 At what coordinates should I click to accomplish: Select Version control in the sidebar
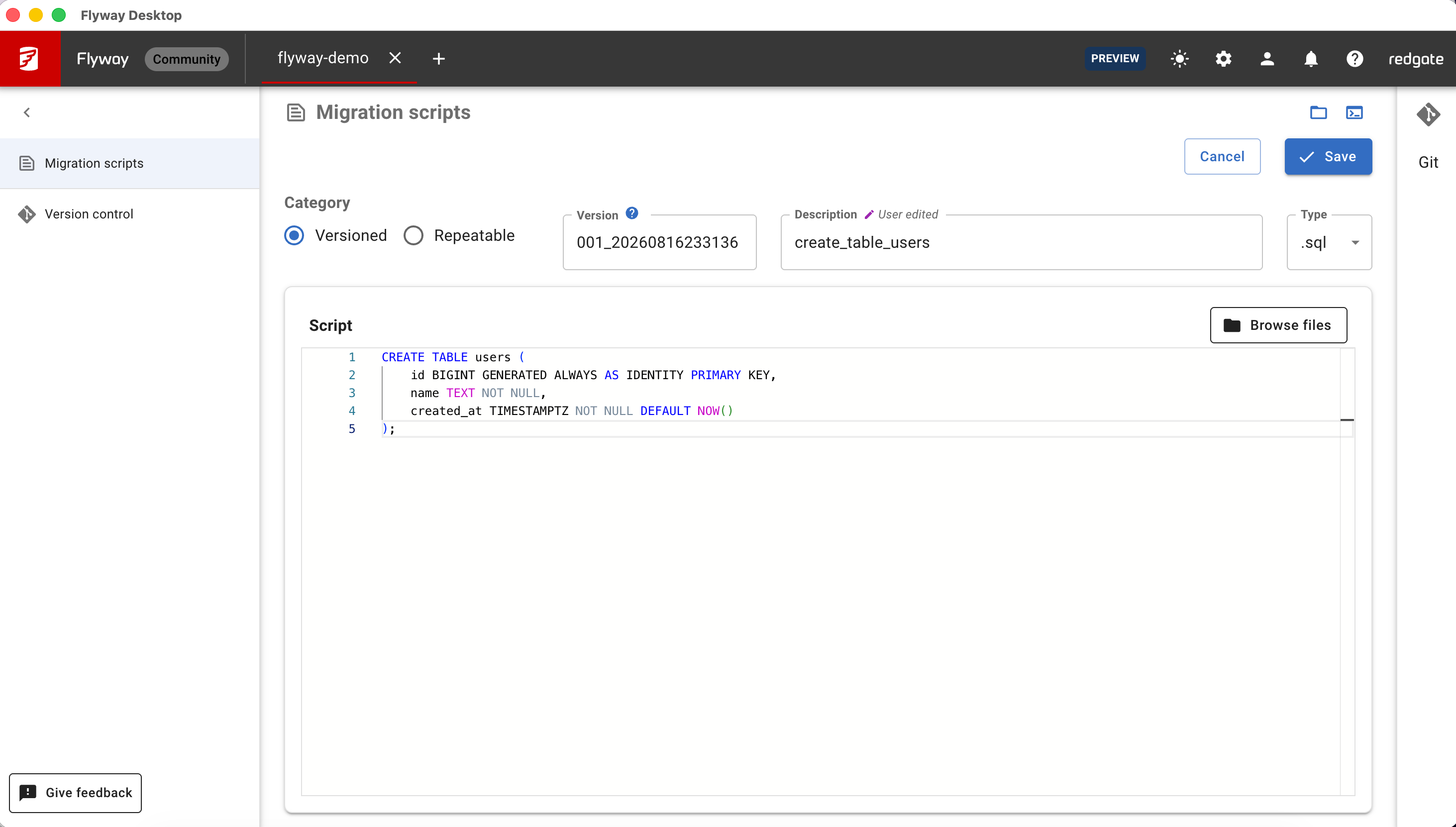[x=129, y=214]
